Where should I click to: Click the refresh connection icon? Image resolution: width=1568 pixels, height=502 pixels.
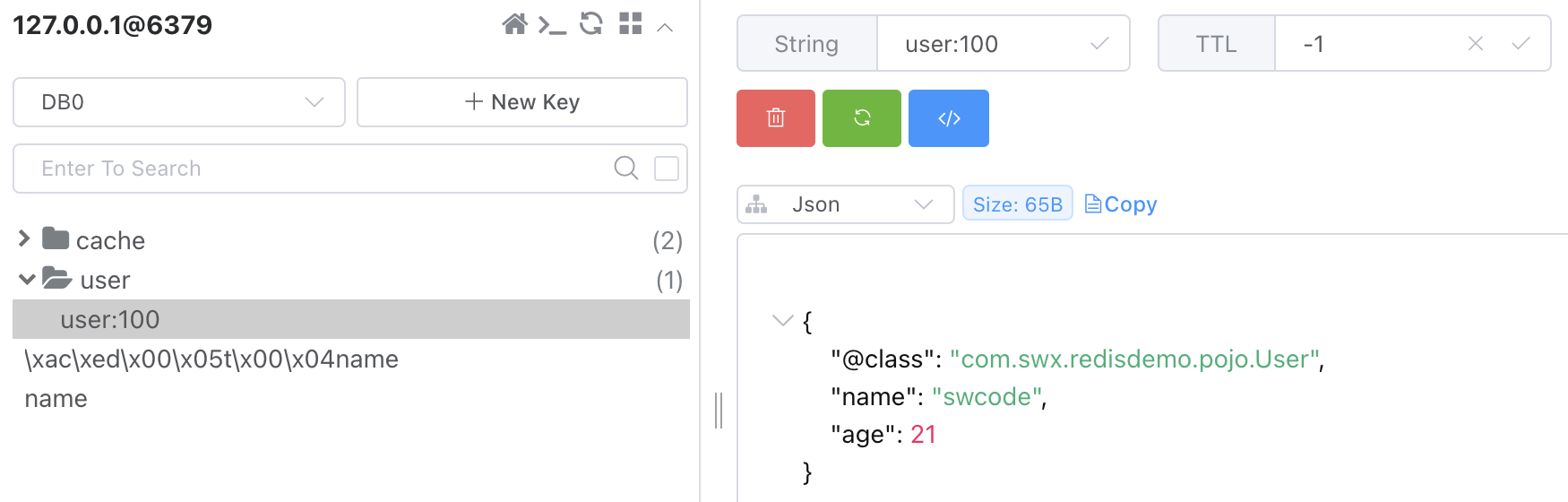591,24
